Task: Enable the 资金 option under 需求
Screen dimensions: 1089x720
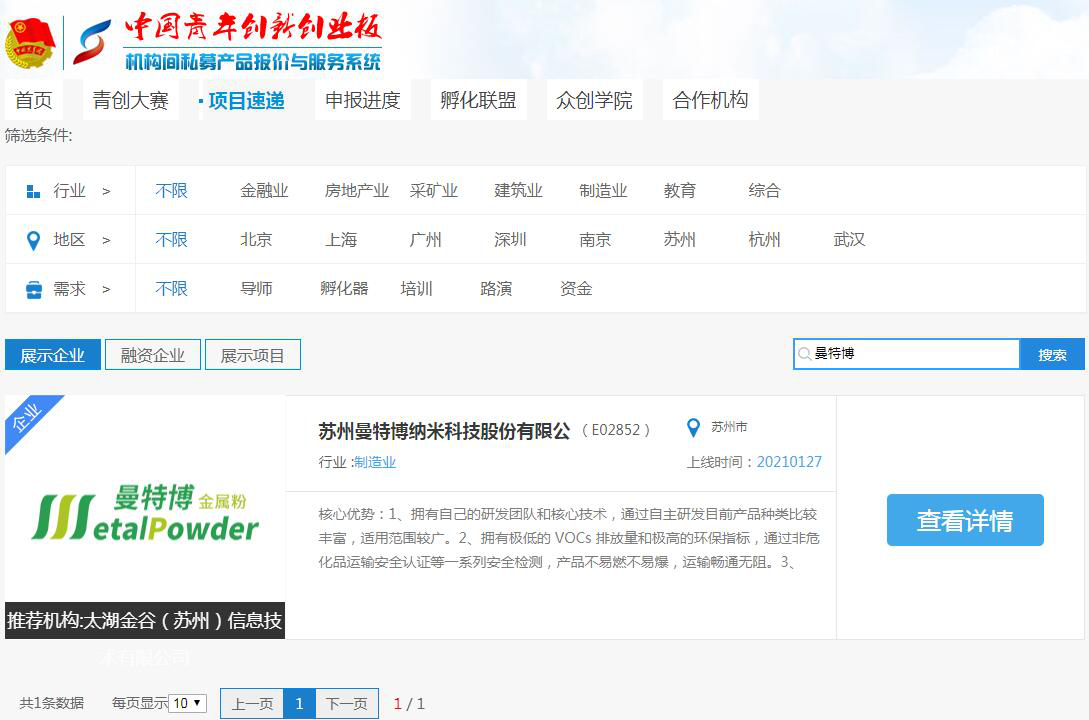Action: coord(577,288)
